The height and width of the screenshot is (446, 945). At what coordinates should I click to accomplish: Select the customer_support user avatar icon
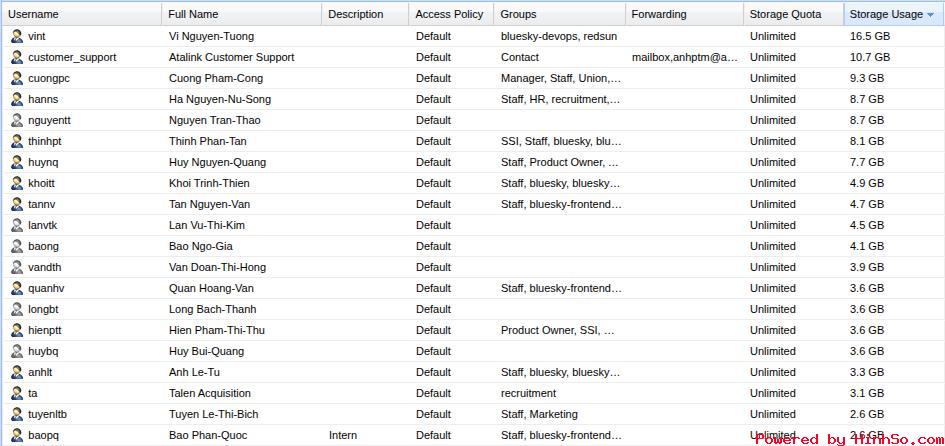pos(17,57)
